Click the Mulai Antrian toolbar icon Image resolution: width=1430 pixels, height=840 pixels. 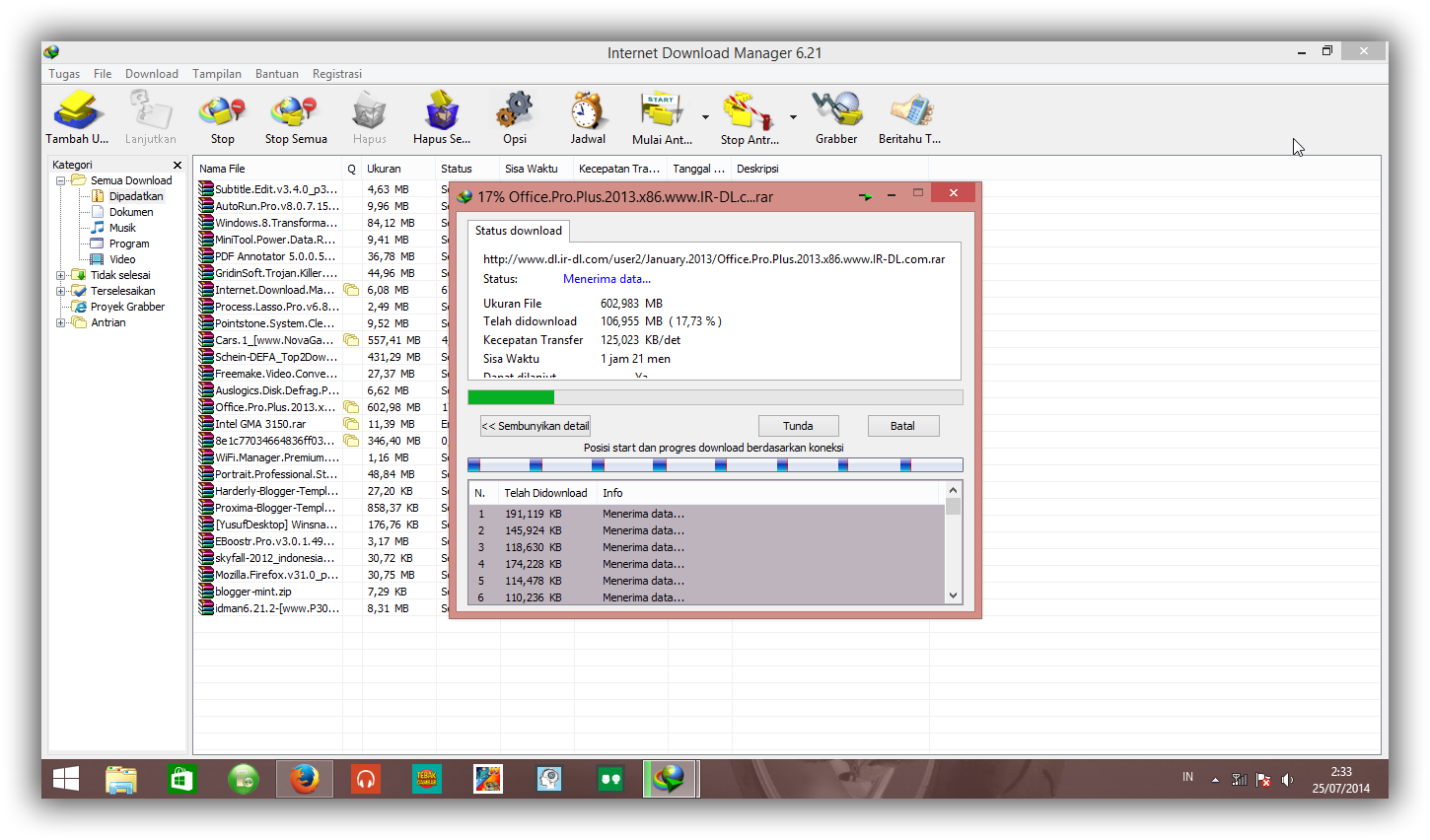pos(661,110)
